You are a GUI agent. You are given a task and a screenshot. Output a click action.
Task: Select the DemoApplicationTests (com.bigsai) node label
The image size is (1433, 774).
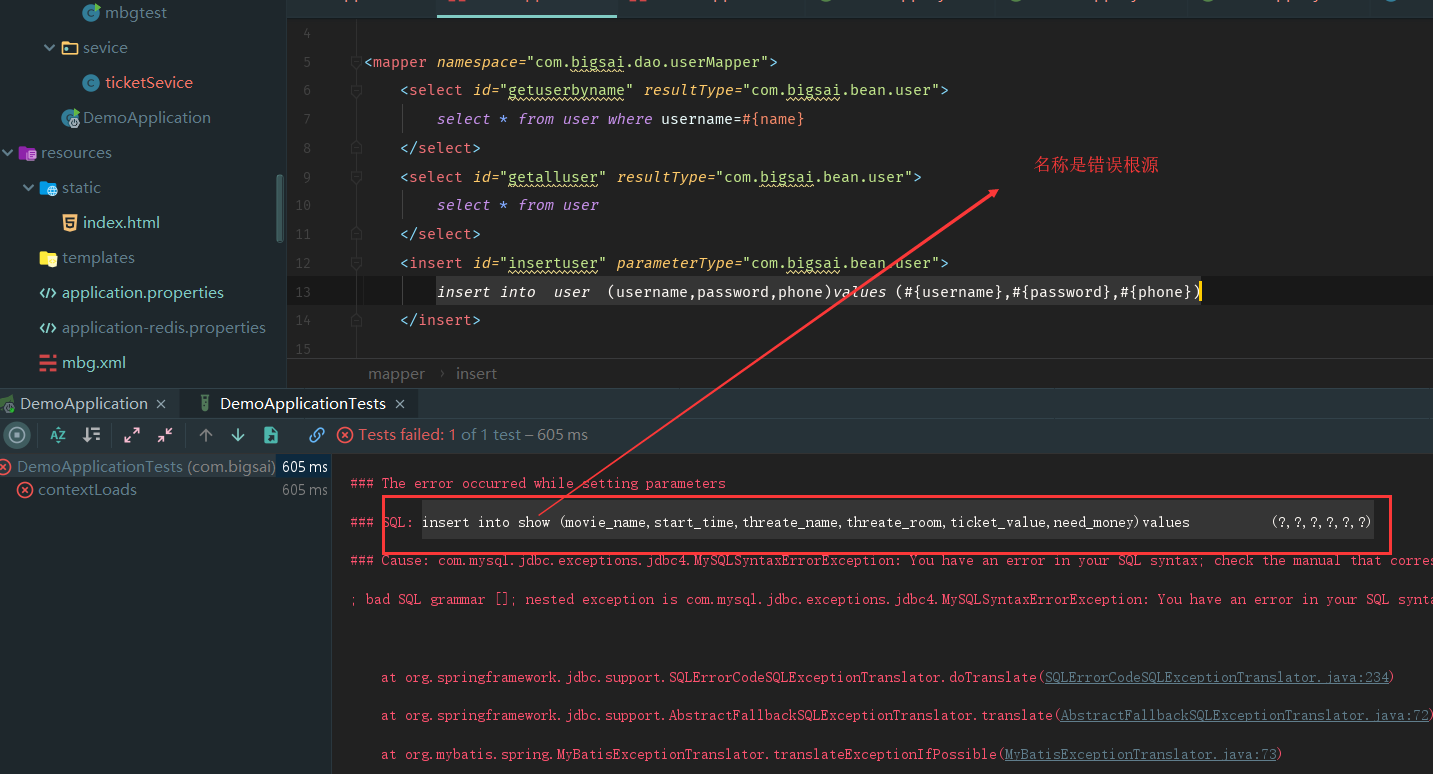point(146,467)
